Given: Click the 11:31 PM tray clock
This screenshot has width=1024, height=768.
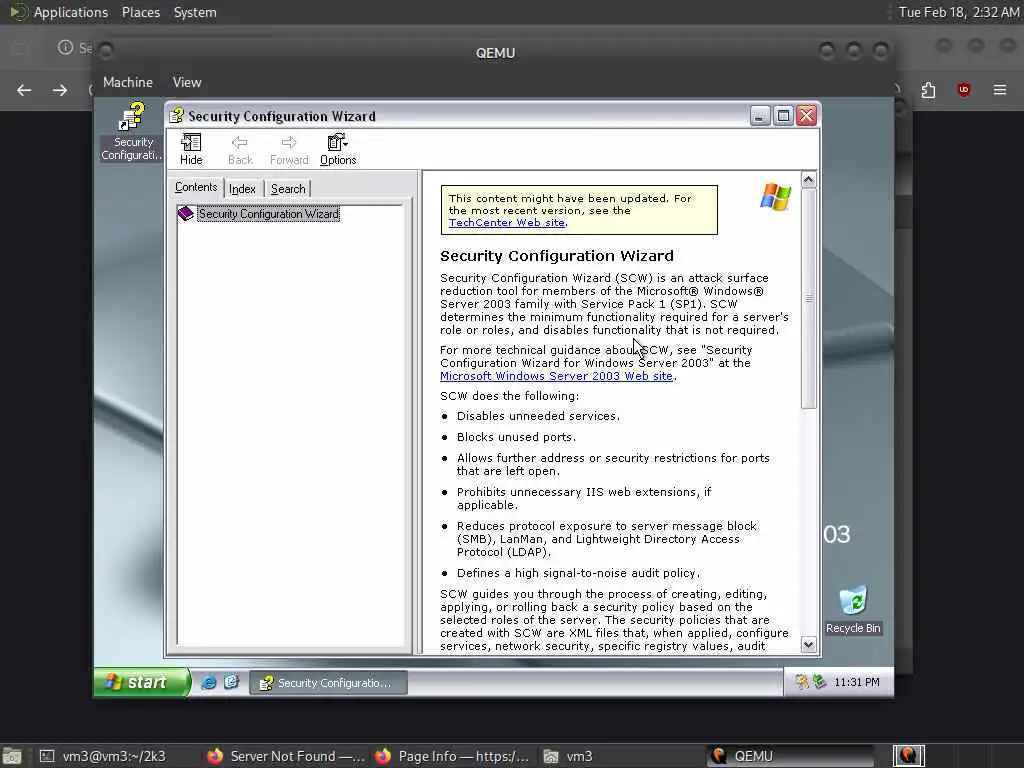Looking at the screenshot, I should pos(856,682).
